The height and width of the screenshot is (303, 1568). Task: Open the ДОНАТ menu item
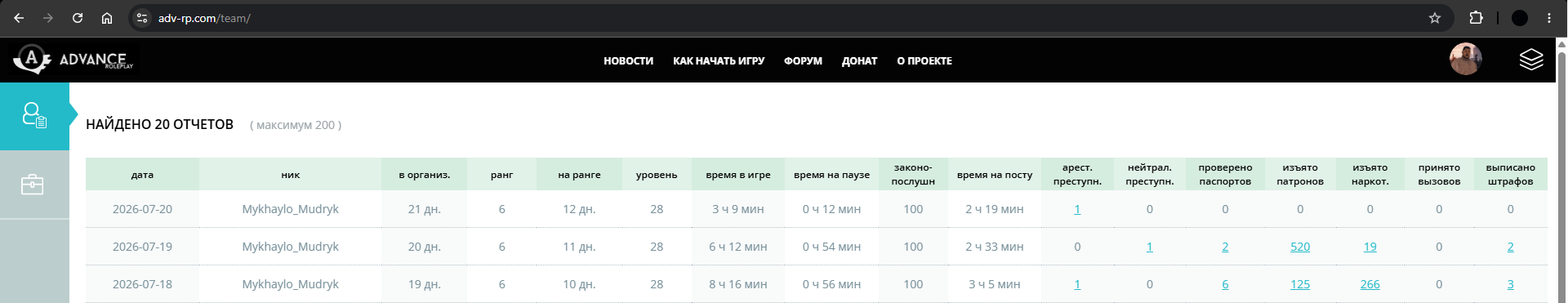tap(859, 61)
